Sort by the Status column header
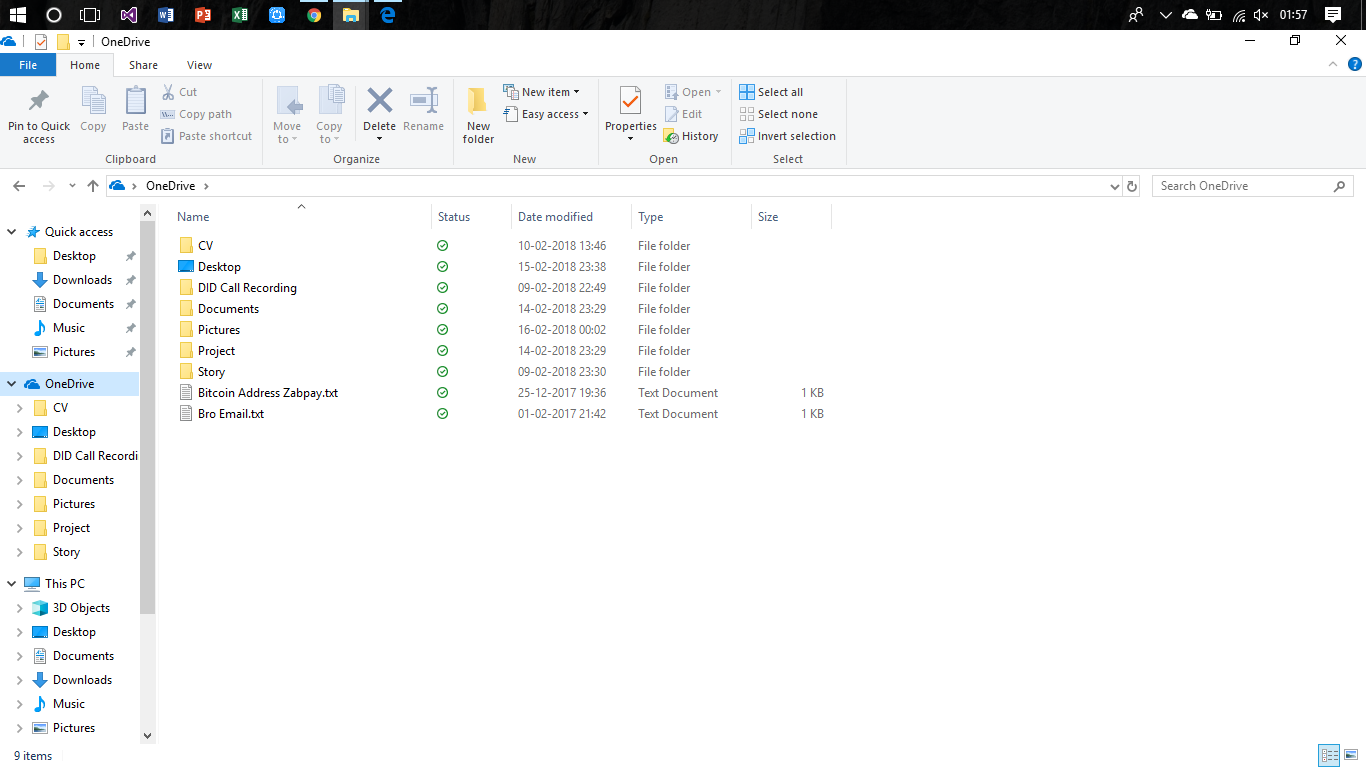 (471, 217)
